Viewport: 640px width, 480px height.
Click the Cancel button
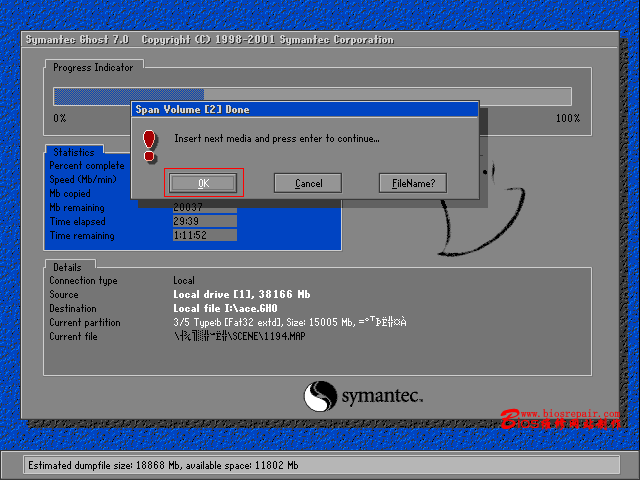(308, 183)
